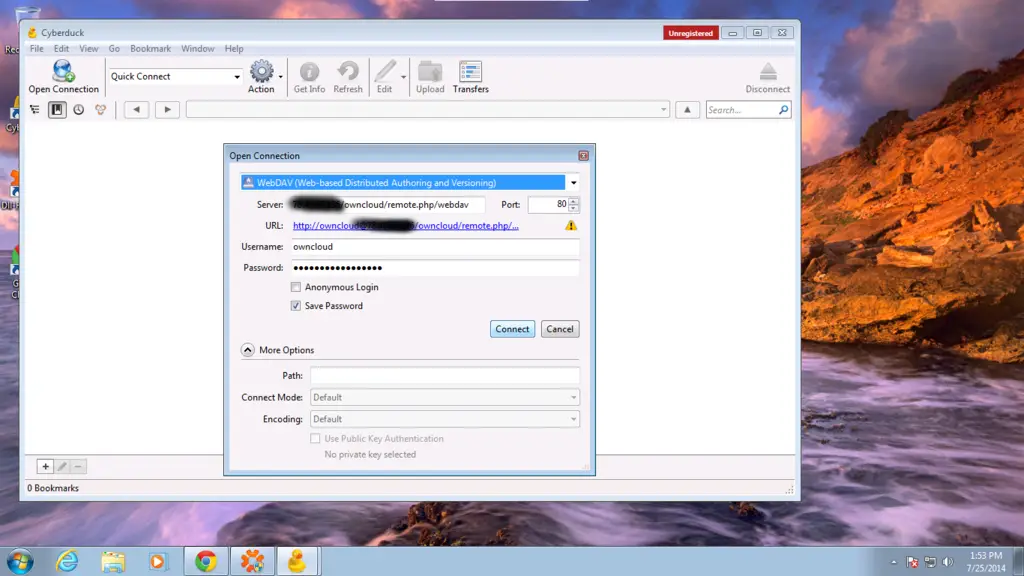Click into the Server field
The height and width of the screenshot is (576, 1024).
tap(387, 204)
